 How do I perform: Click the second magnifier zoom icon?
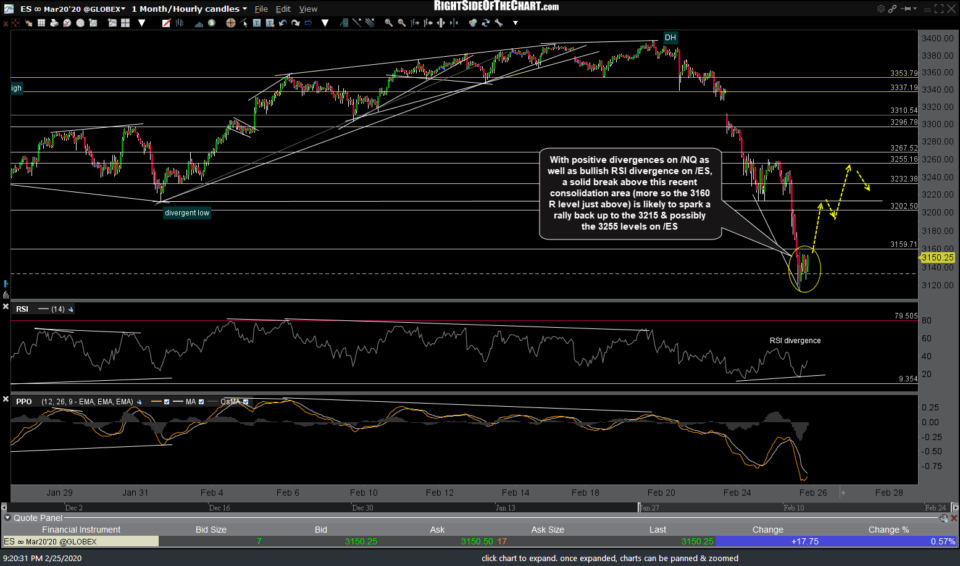pyautogui.click(x=402, y=23)
